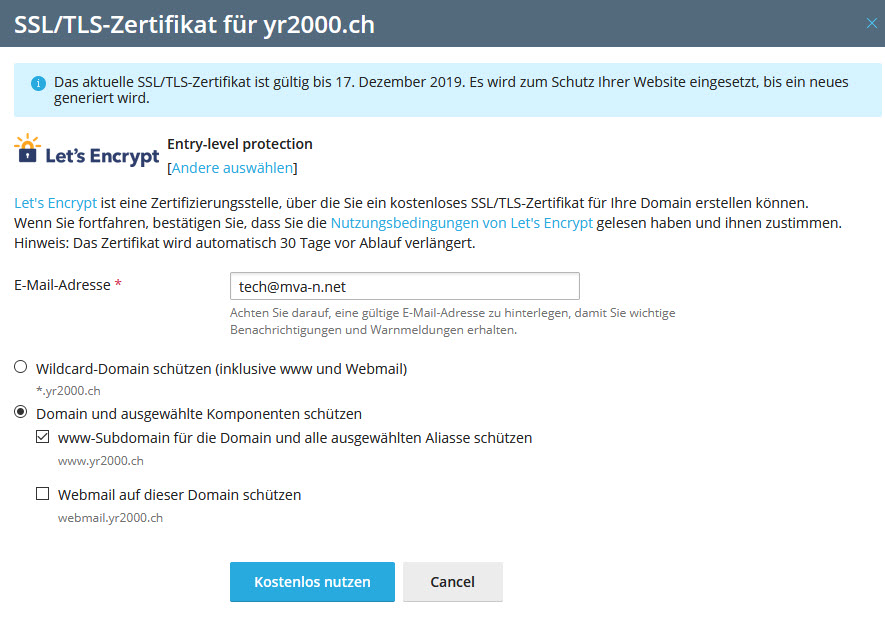Click the 'Achten Sie darauf' email hint text
This screenshot has height=619, width=885.
tap(453, 321)
